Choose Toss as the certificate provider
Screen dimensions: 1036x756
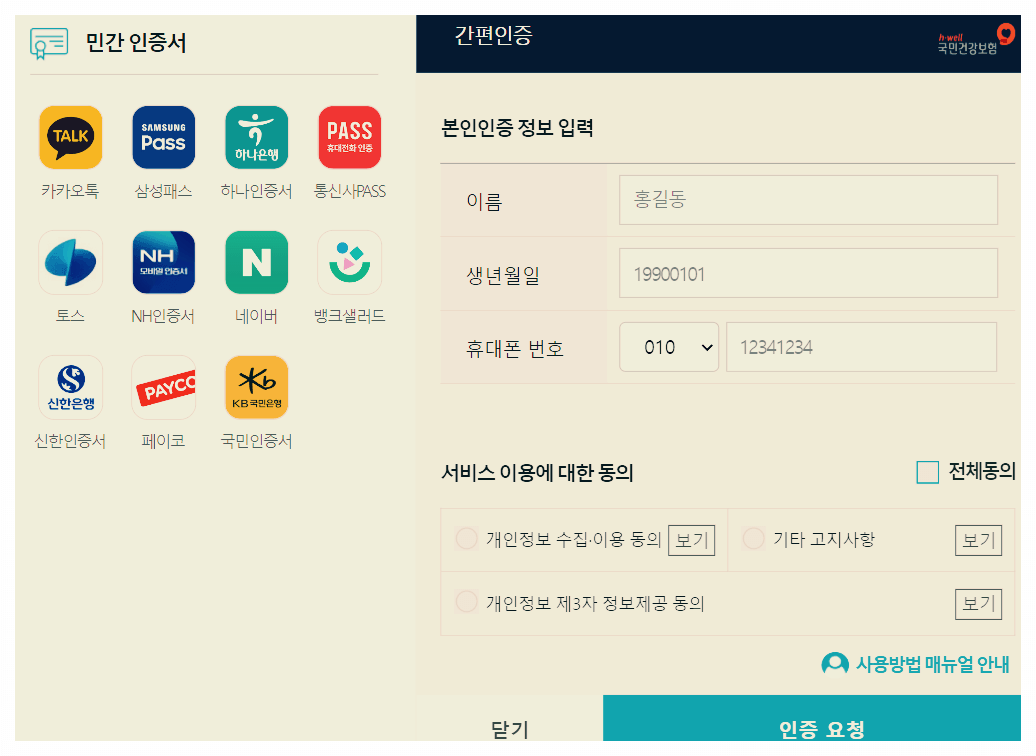tap(69, 262)
